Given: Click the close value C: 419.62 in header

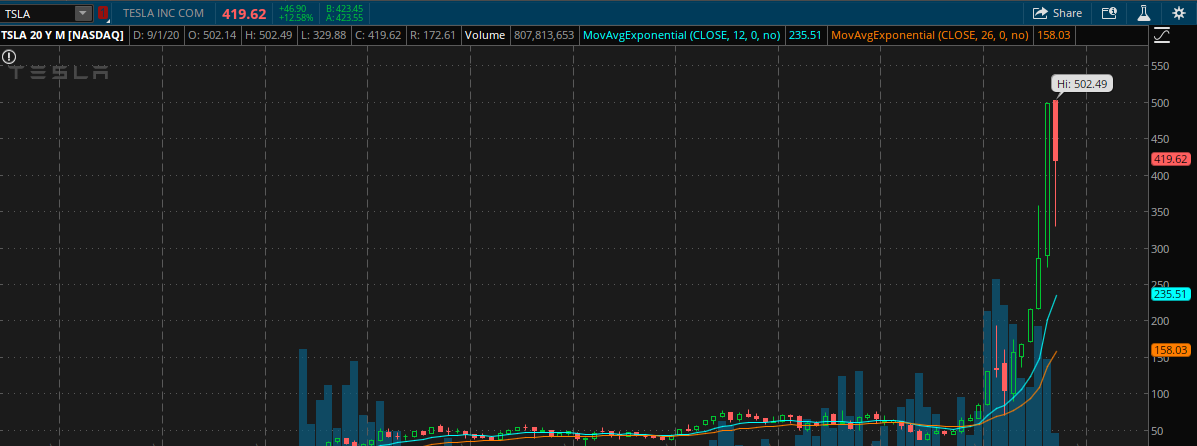Looking at the screenshot, I should pos(379,35).
